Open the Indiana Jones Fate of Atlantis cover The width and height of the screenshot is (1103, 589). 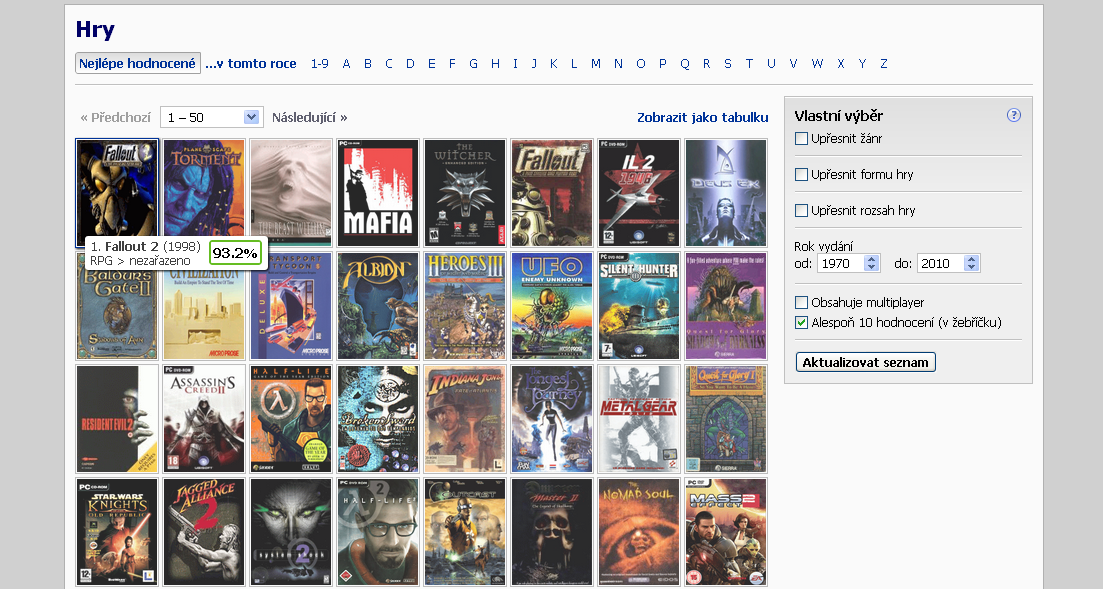click(465, 419)
